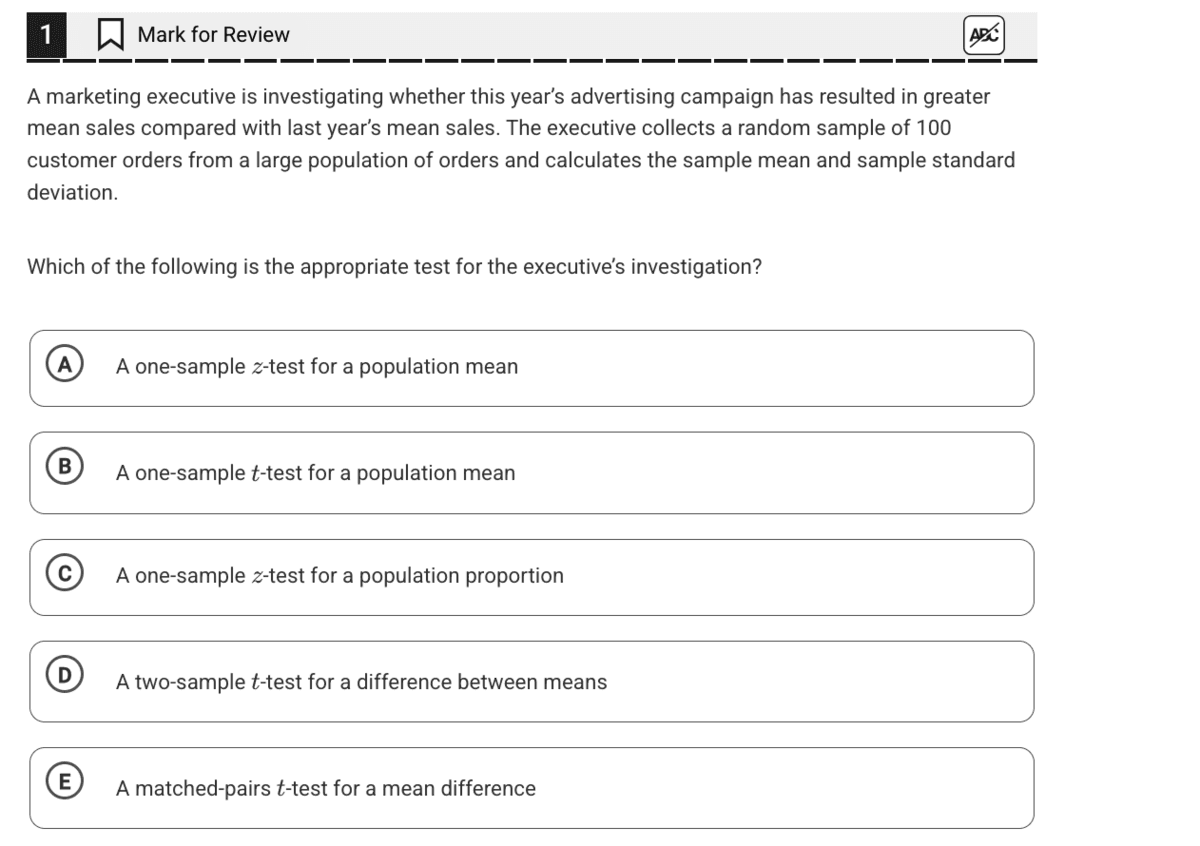Screen dimensions: 1200x846
Task: Choose answer text matched-pairs t-test for mean difference
Action: (x=326, y=789)
